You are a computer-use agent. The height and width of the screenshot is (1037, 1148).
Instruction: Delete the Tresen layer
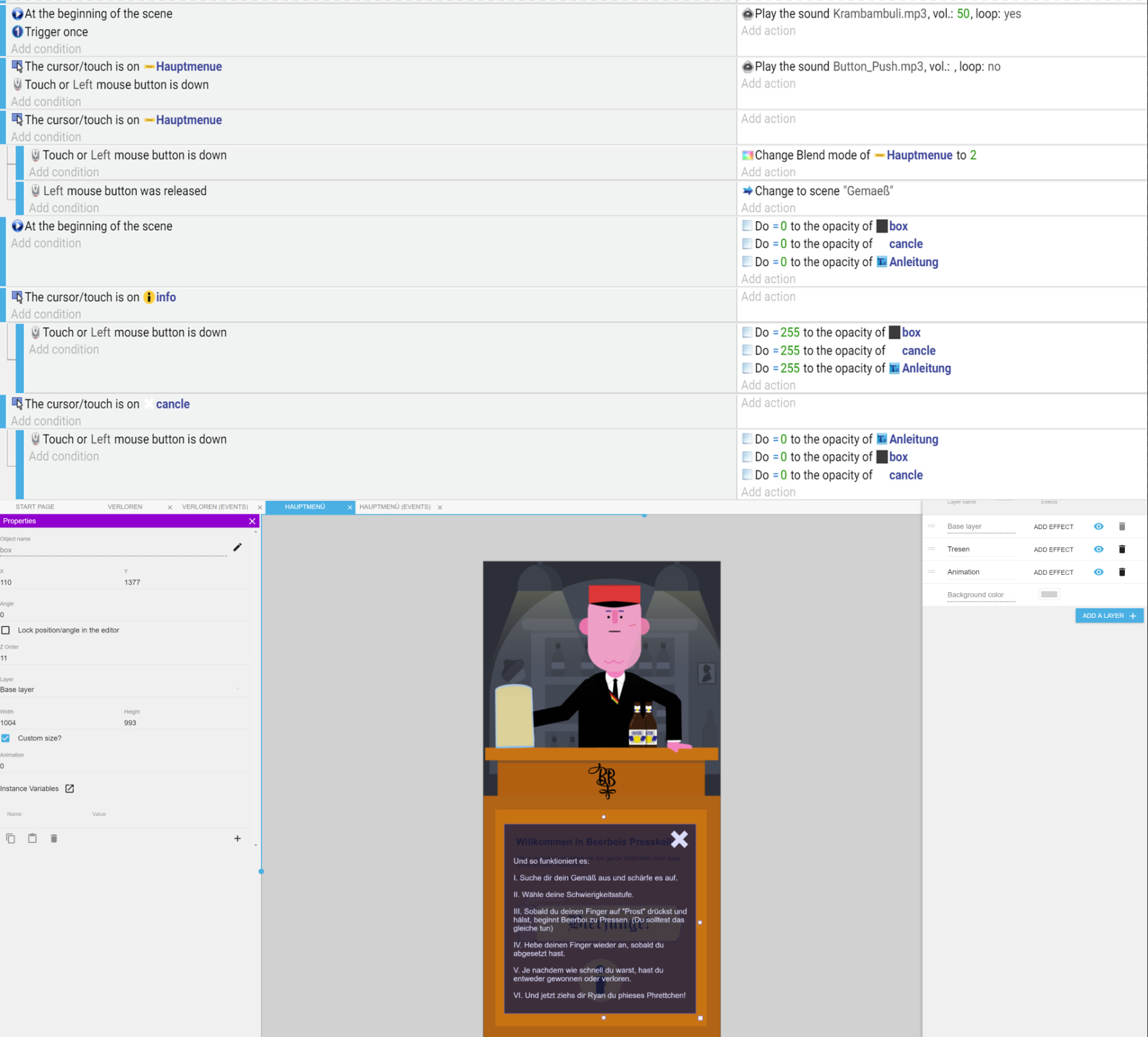tap(1122, 550)
